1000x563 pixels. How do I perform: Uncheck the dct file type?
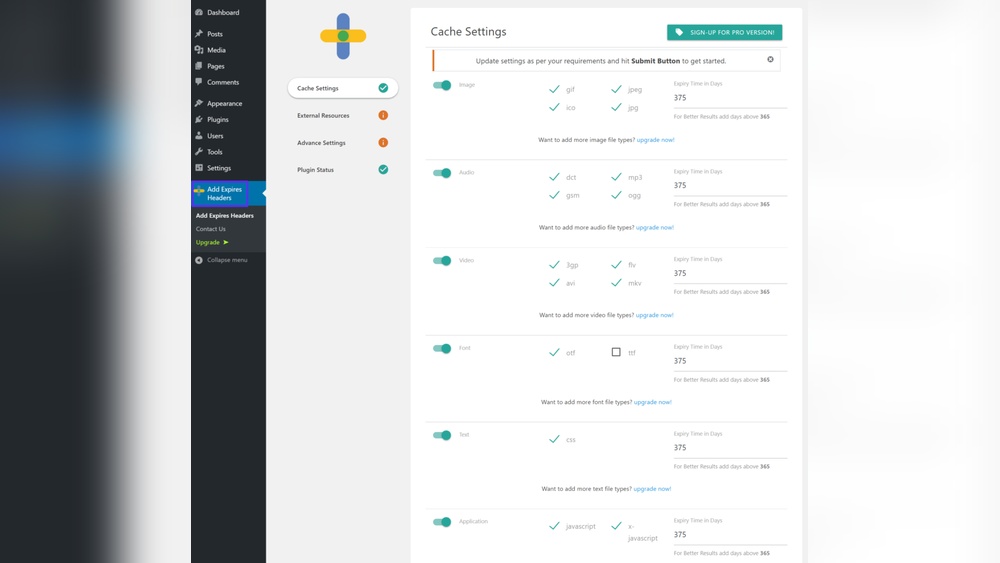(x=554, y=177)
